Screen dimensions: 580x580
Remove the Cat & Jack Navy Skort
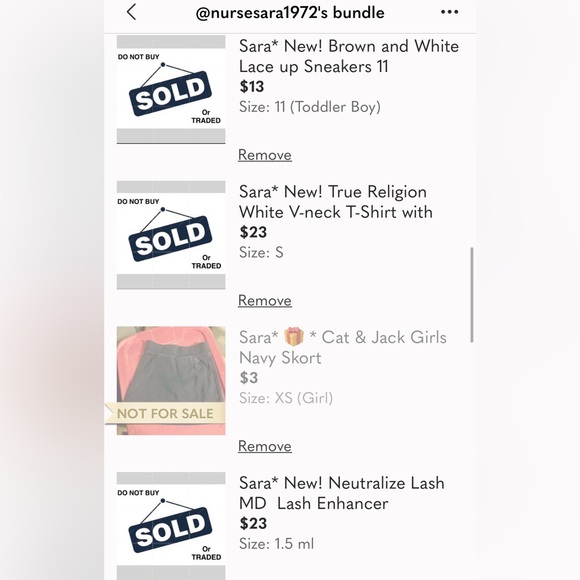tap(265, 446)
